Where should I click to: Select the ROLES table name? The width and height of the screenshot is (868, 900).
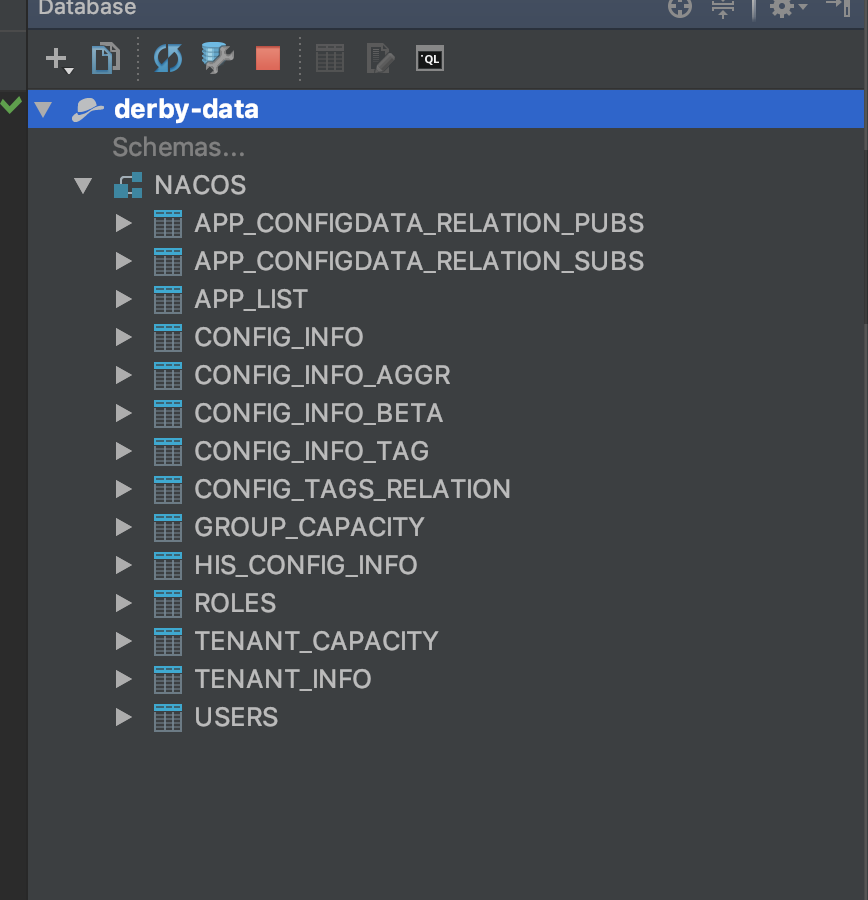point(235,603)
